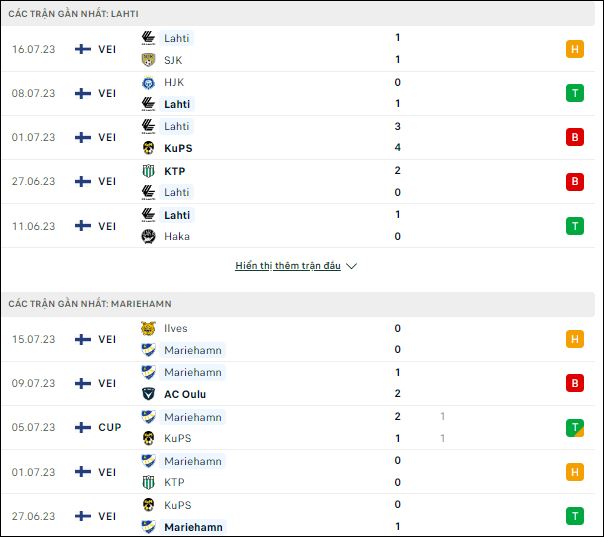The width and height of the screenshot is (604, 537).
Task: Expand more matches via the chevron arrow
Action: 351,266
